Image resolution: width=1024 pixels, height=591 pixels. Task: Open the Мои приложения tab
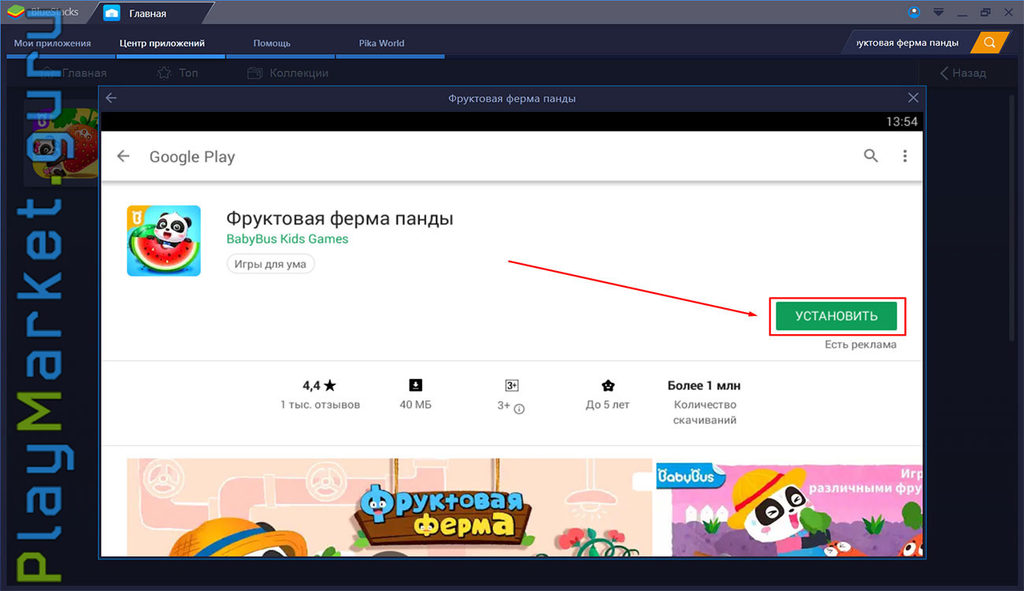pyautogui.click(x=52, y=43)
